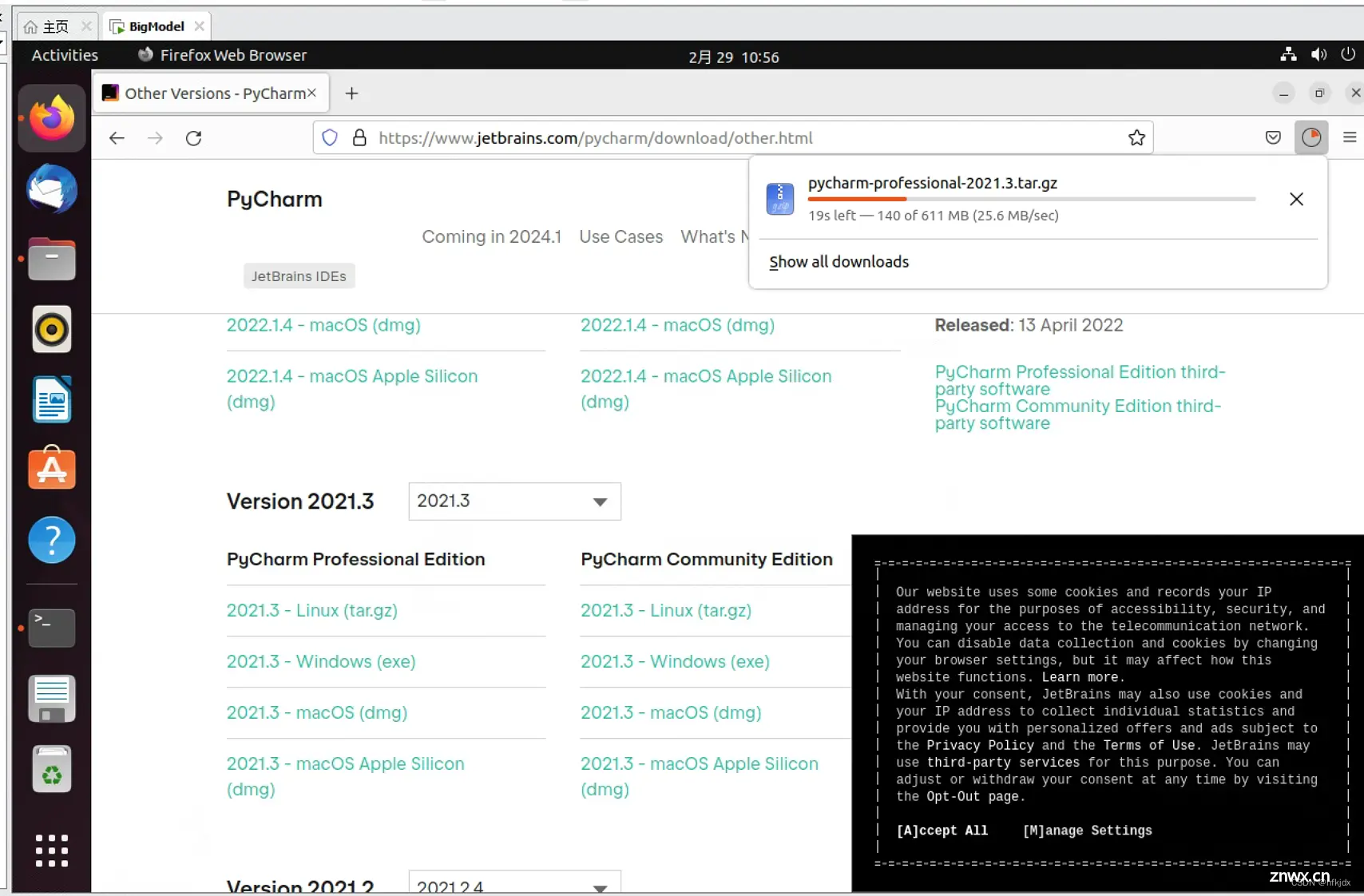Viewport: 1364px width, 896px height.
Task: Click the padlock site info icon
Action: 359,138
